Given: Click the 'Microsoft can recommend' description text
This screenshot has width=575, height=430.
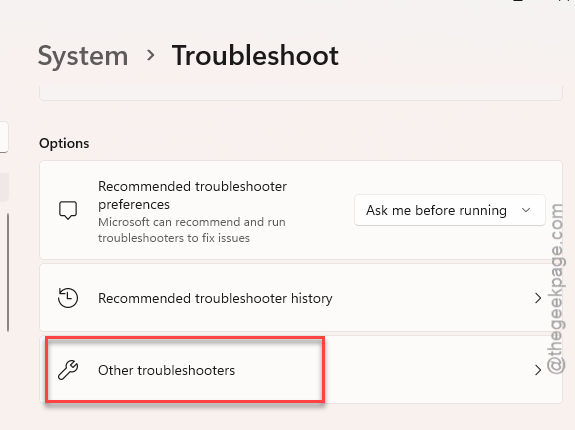Looking at the screenshot, I should [x=191, y=230].
